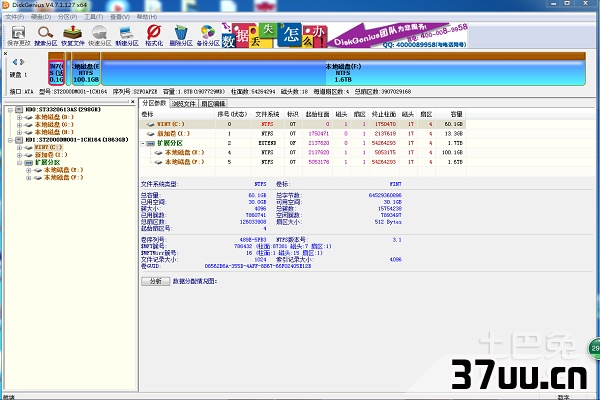
Task: Switch to the 分区参数 tab
Action: tap(154, 103)
